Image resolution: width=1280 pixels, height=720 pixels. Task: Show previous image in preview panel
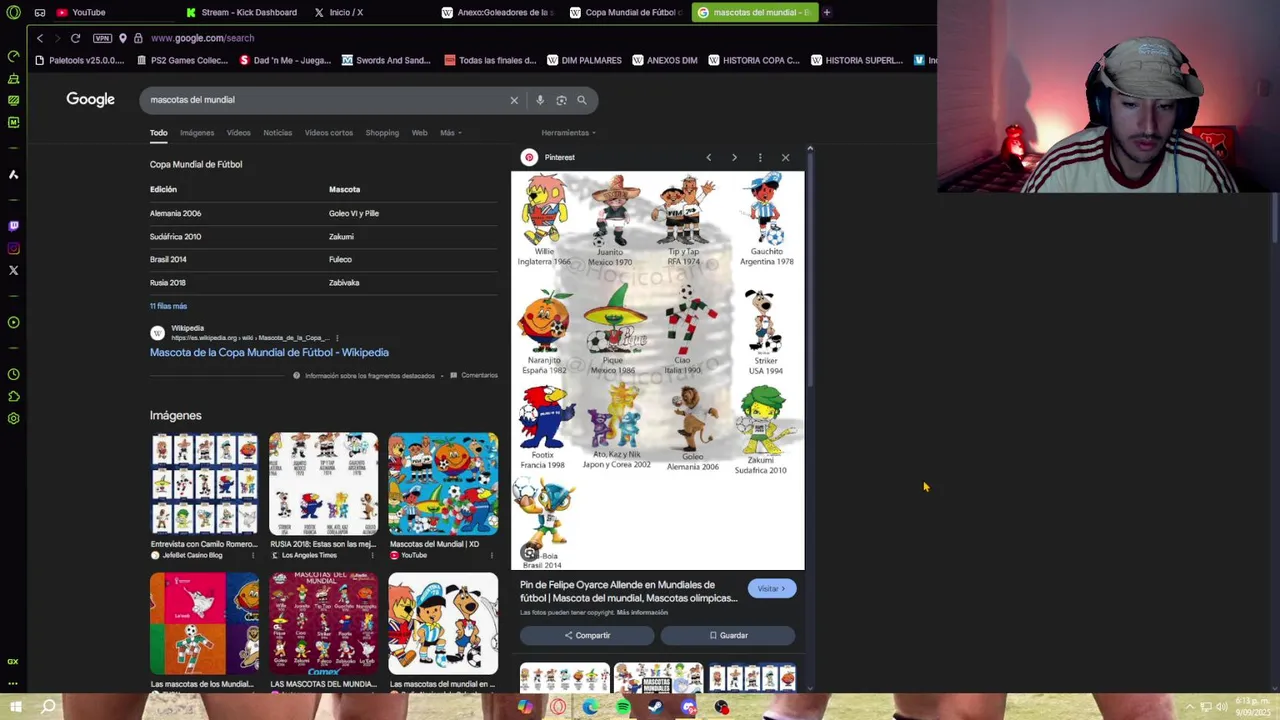coord(709,157)
